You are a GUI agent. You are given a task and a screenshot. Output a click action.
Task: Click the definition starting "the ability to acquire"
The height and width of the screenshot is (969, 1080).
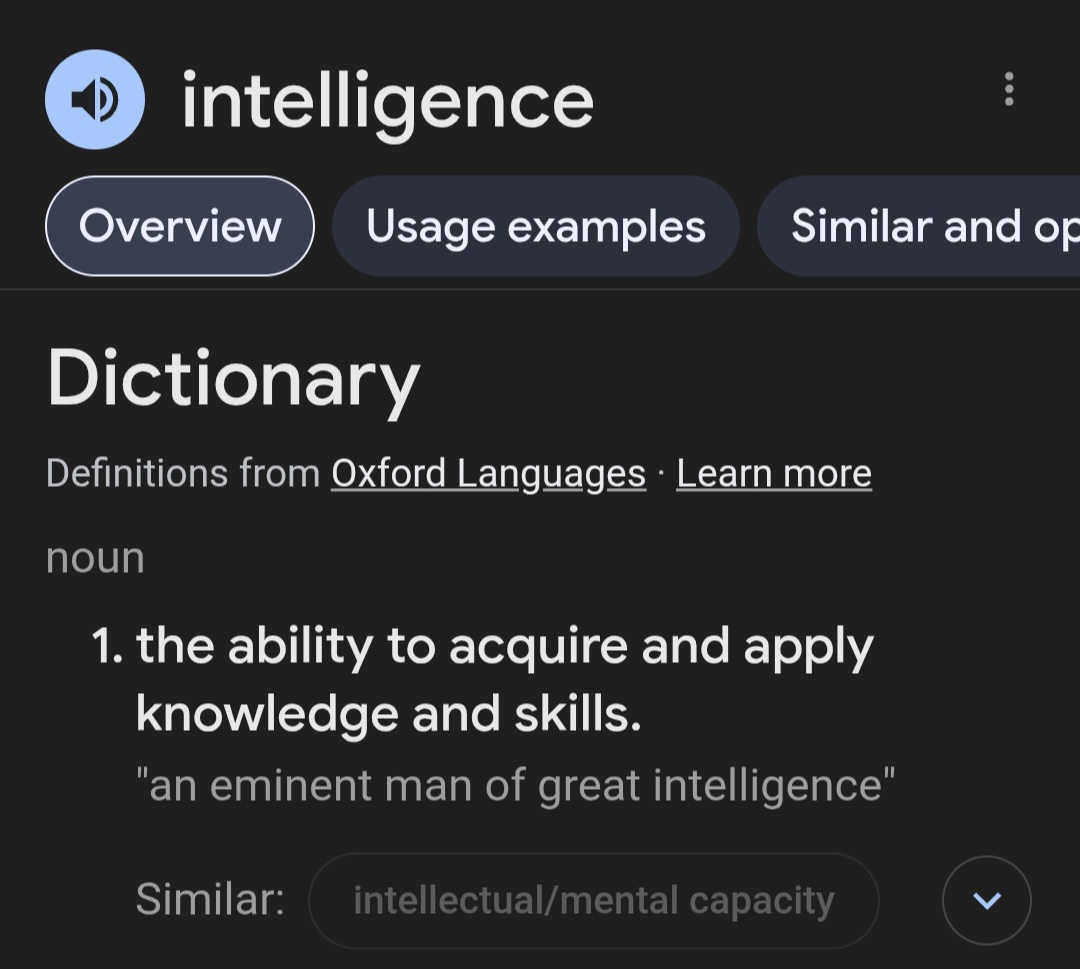[x=504, y=679]
